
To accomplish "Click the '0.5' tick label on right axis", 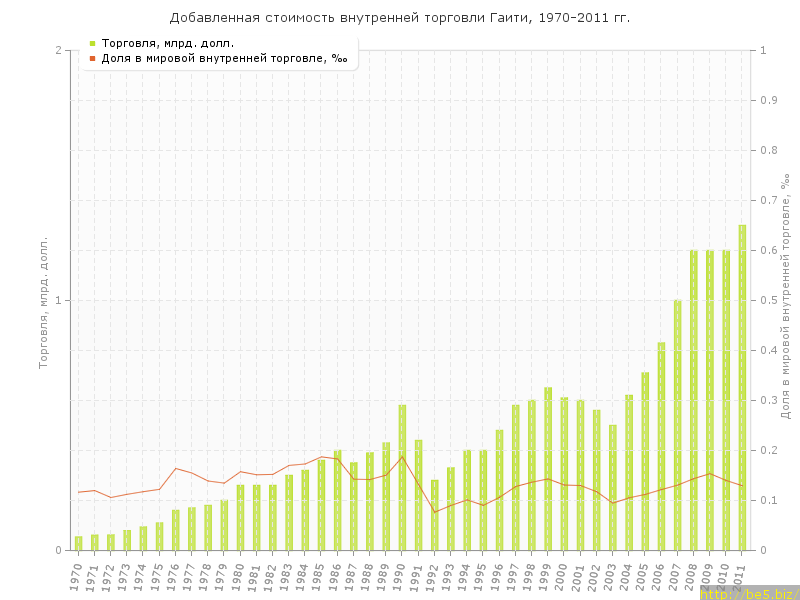I will [769, 300].
